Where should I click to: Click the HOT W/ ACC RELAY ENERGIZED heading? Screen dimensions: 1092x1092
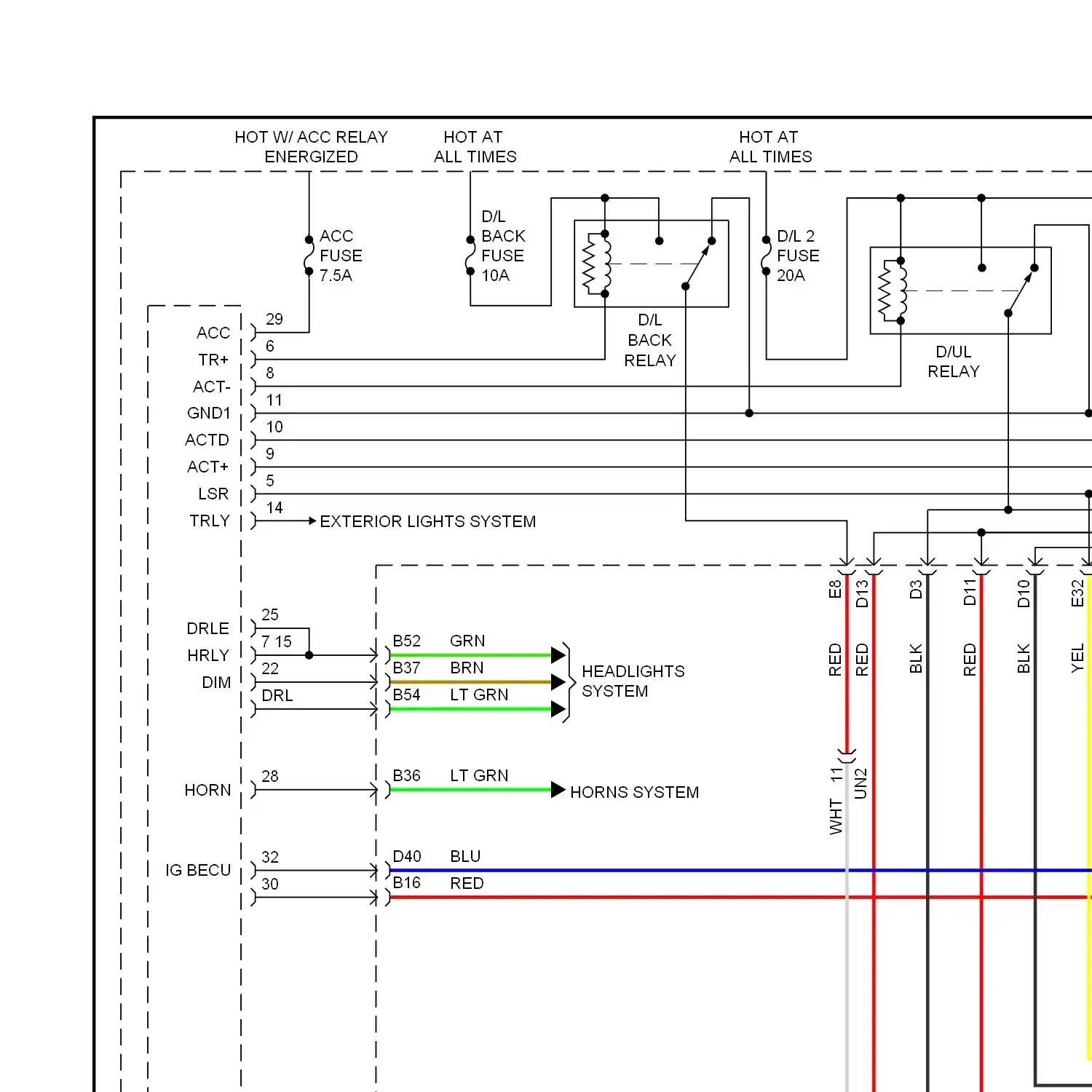pos(311,147)
